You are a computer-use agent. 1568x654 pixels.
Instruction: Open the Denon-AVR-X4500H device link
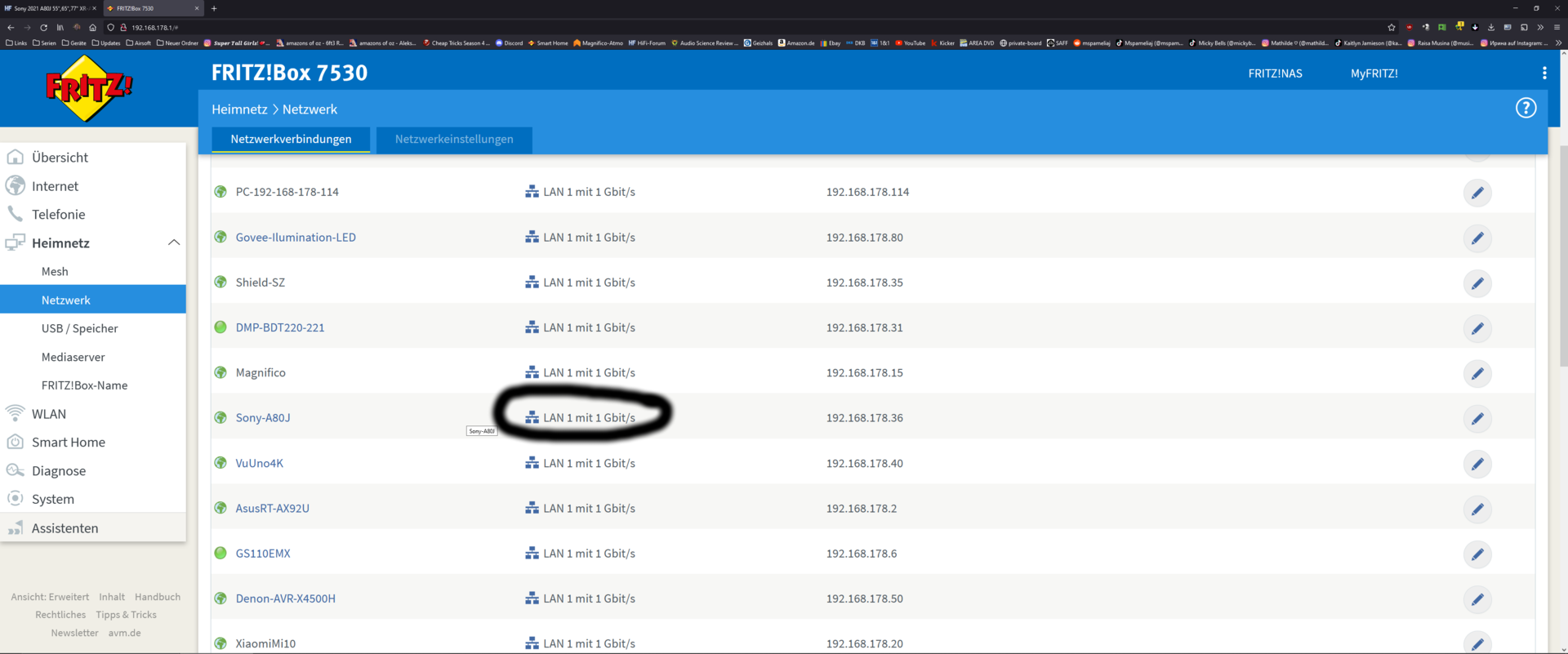pos(285,598)
